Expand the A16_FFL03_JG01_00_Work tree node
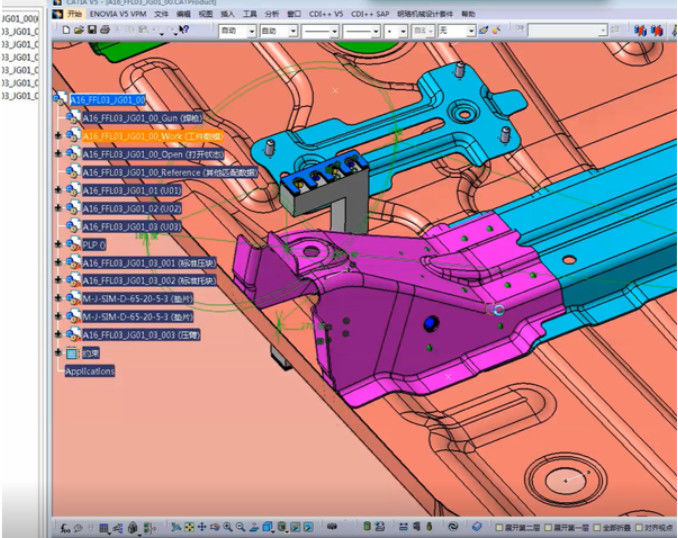This screenshot has height=538, width=678. [x=58, y=136]
